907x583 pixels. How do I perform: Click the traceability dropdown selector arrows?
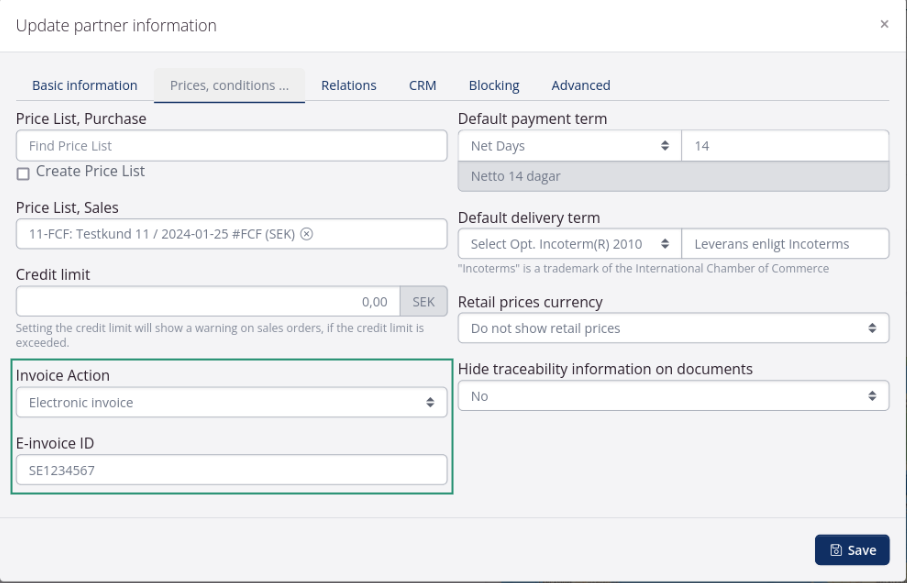[x=873, y=395]
